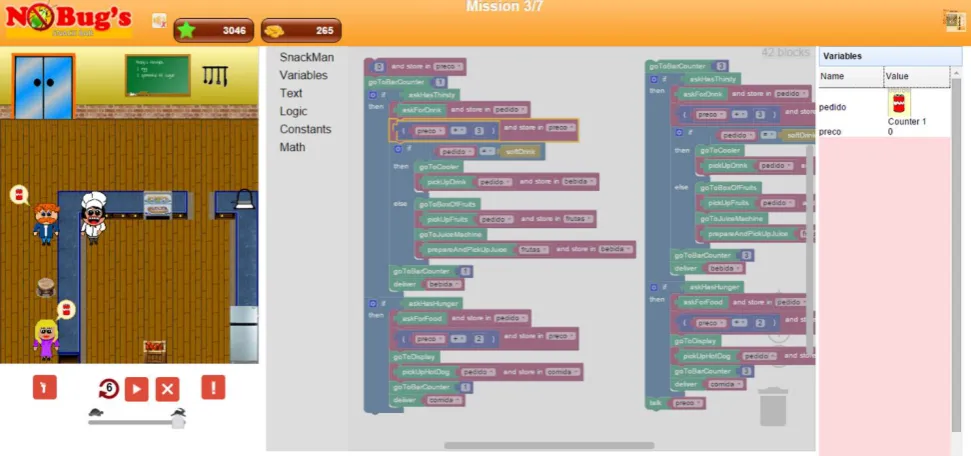Click the hot dog display on the counter
The height and width of the screenshot is (456, 971).
(157, 204)
